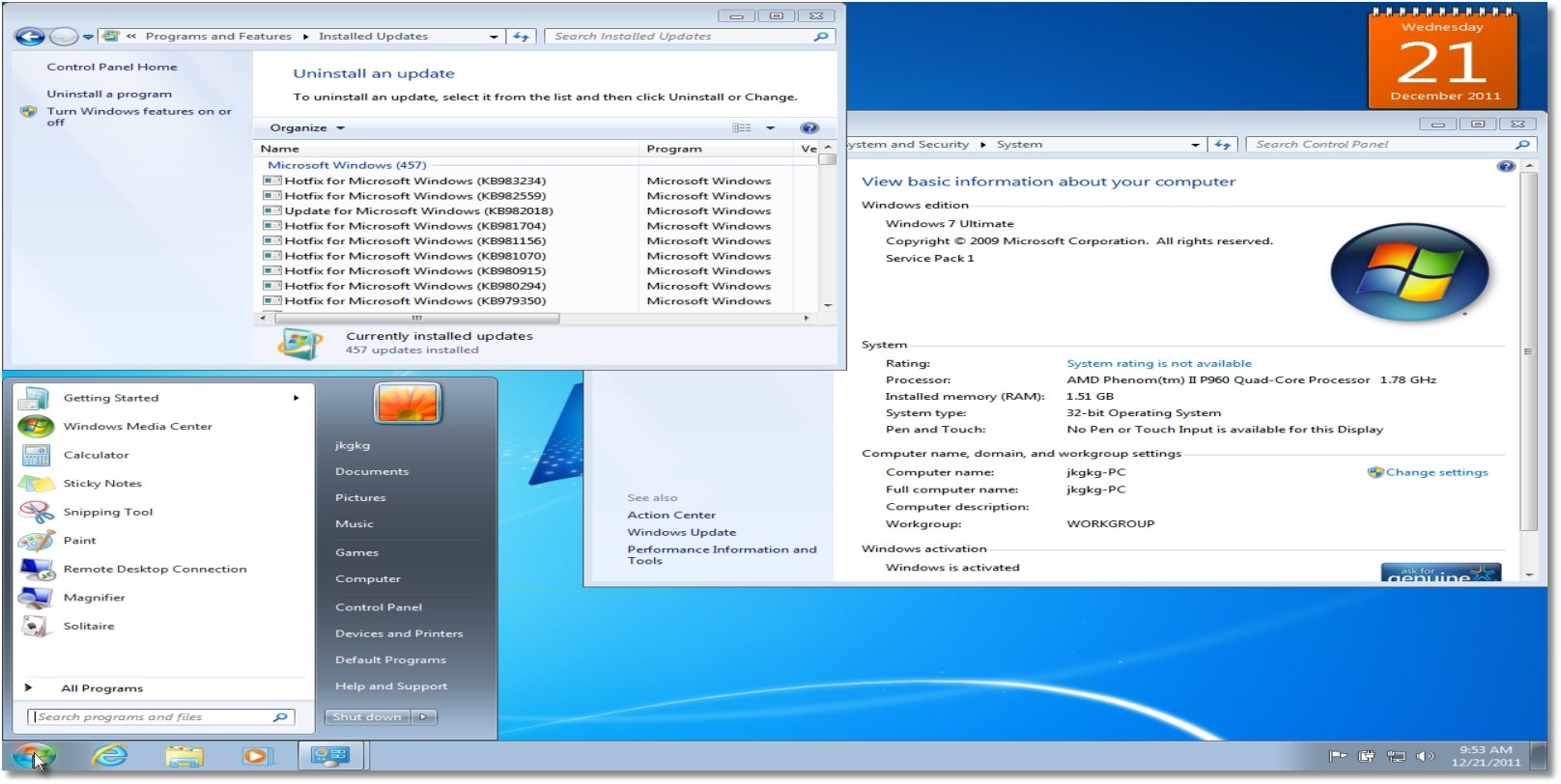Image resolution: width=1561 pixels, height=784 pixels.
Task: Click Search Installed Updates field
Action: (x=690, y=37)
